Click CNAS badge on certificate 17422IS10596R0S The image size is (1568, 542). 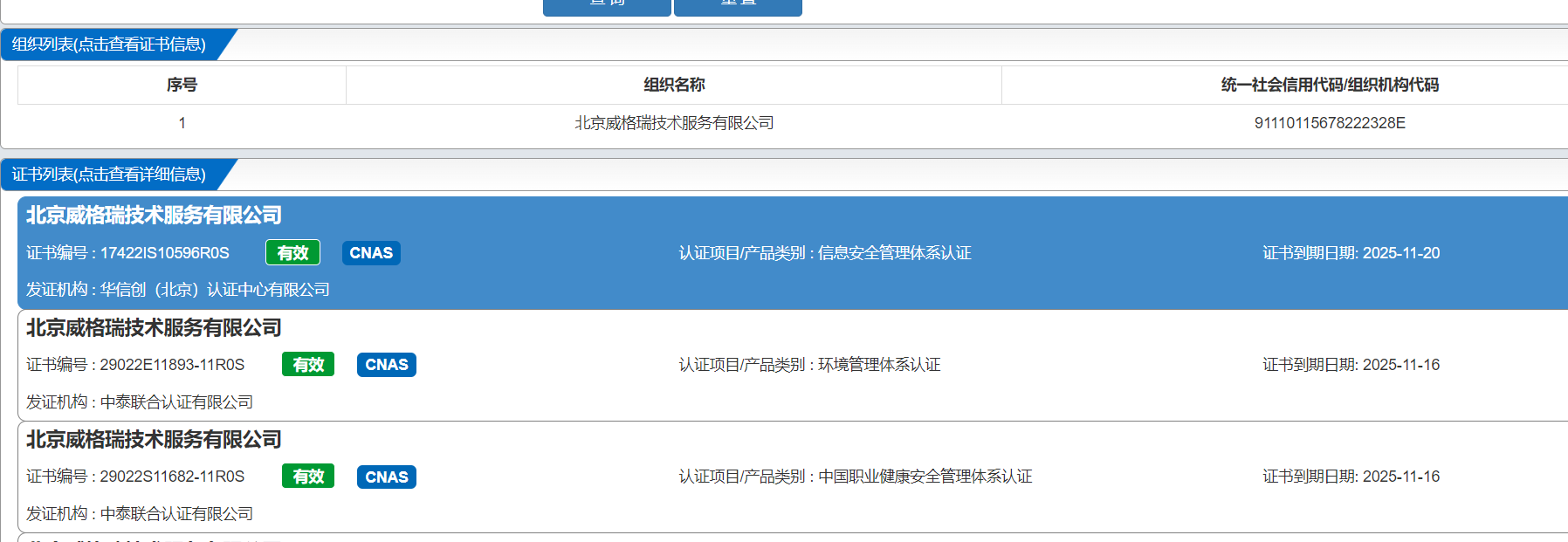[x=371, y=253]
